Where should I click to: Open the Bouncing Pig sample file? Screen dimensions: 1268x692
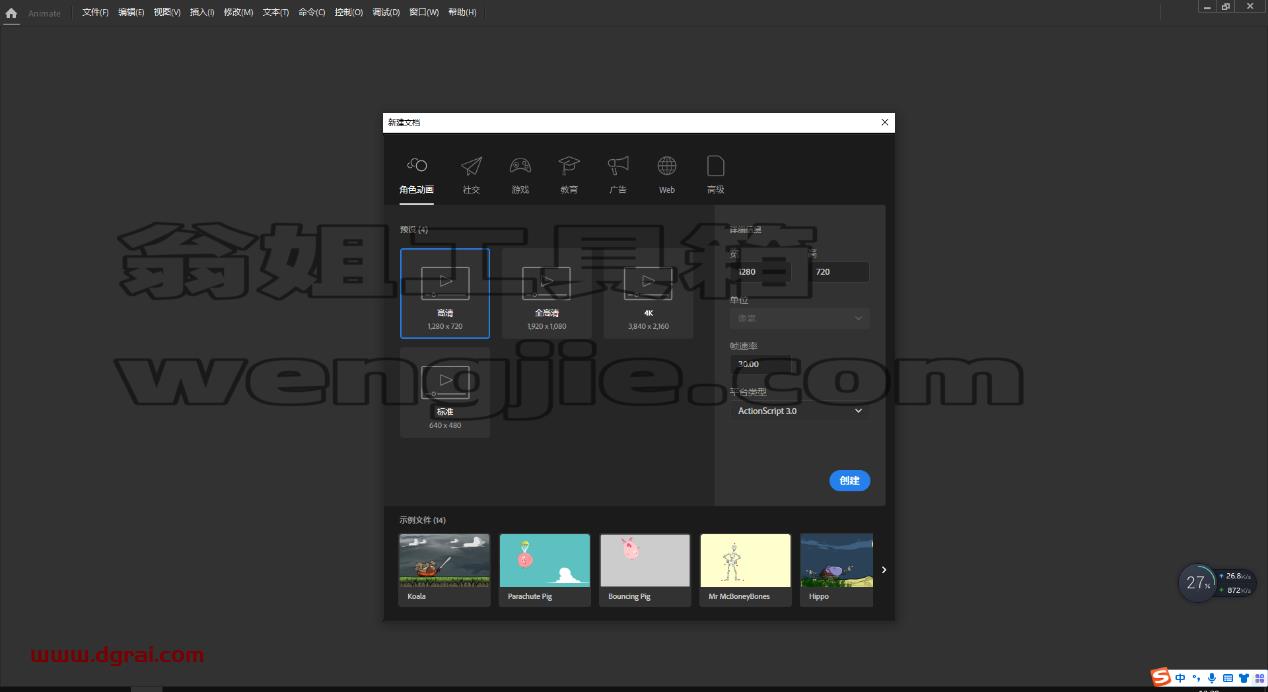[645, 570]
